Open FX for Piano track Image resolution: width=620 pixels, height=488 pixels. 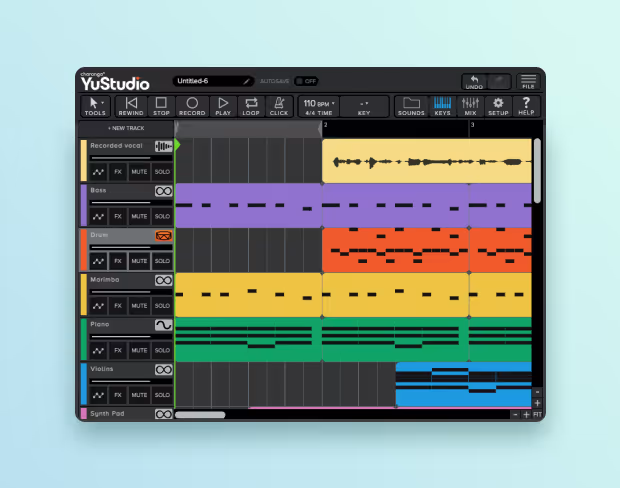click(118, 350)
